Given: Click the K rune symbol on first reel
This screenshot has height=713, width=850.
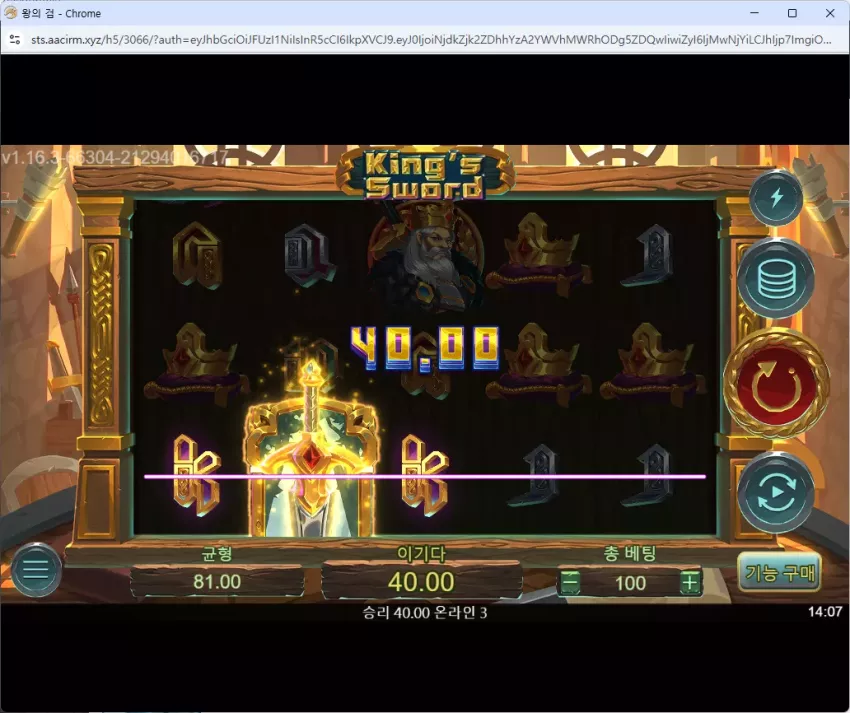Looking at the screenshot, I should pos(197,475).
